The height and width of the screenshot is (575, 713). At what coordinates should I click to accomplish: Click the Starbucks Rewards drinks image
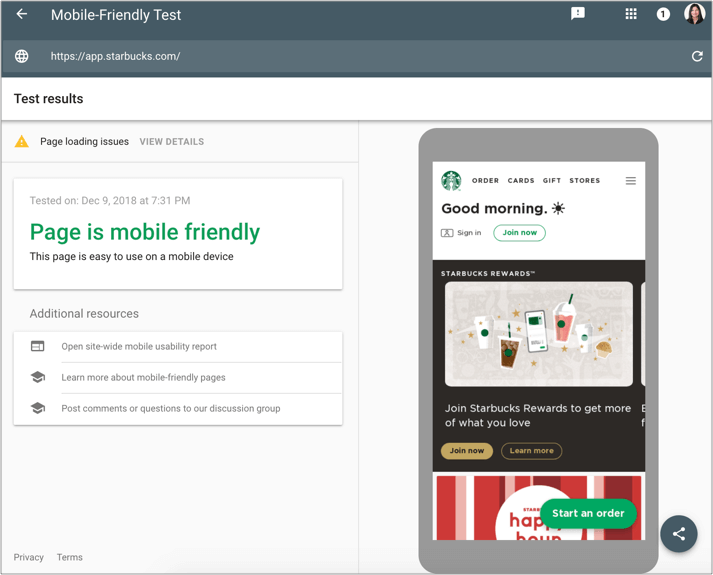click(538, 334)
